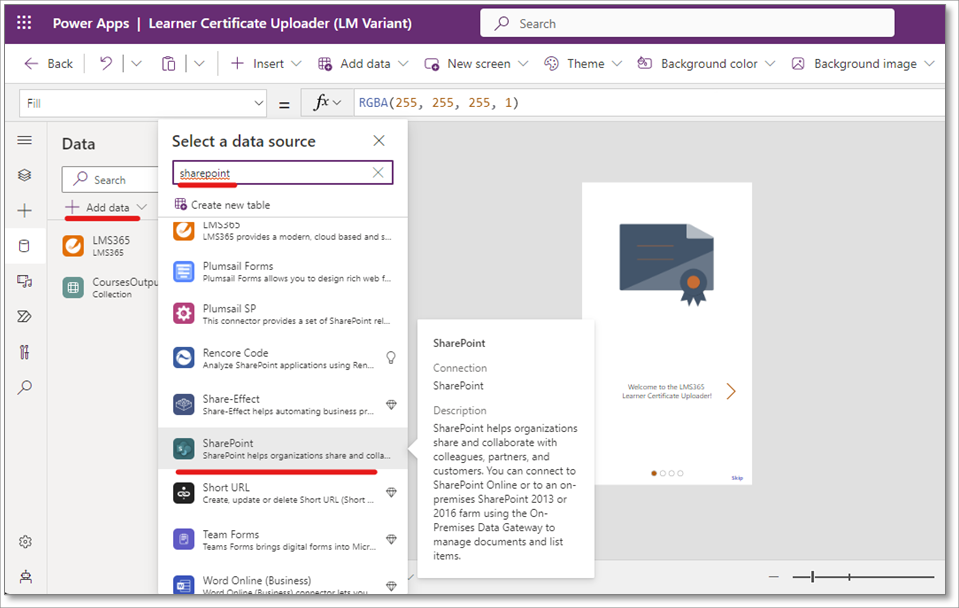Screen dimensions: 959x608
Task: Close the Select a data source panel
Action: click(379, 141)
